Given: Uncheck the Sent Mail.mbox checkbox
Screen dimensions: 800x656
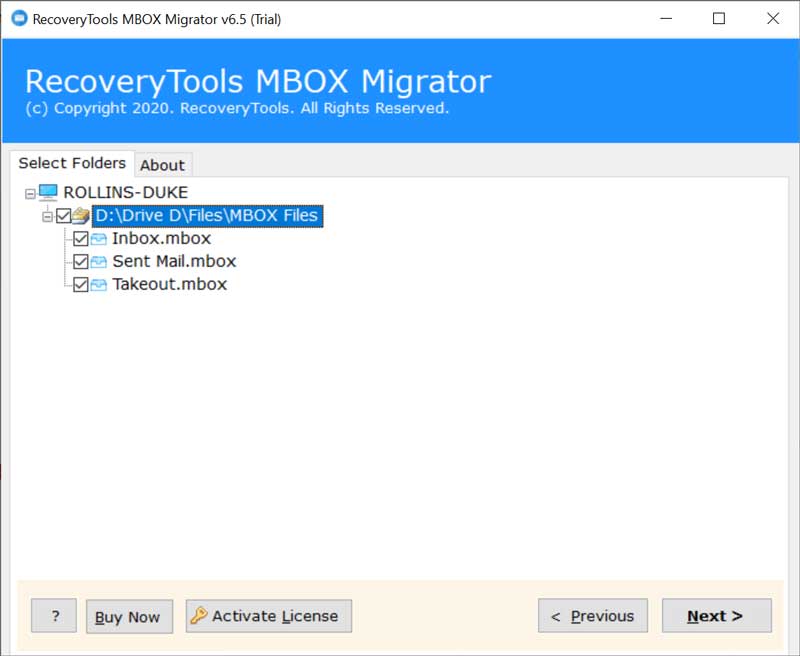Looking at the screenshot, I should pos(81,262).
